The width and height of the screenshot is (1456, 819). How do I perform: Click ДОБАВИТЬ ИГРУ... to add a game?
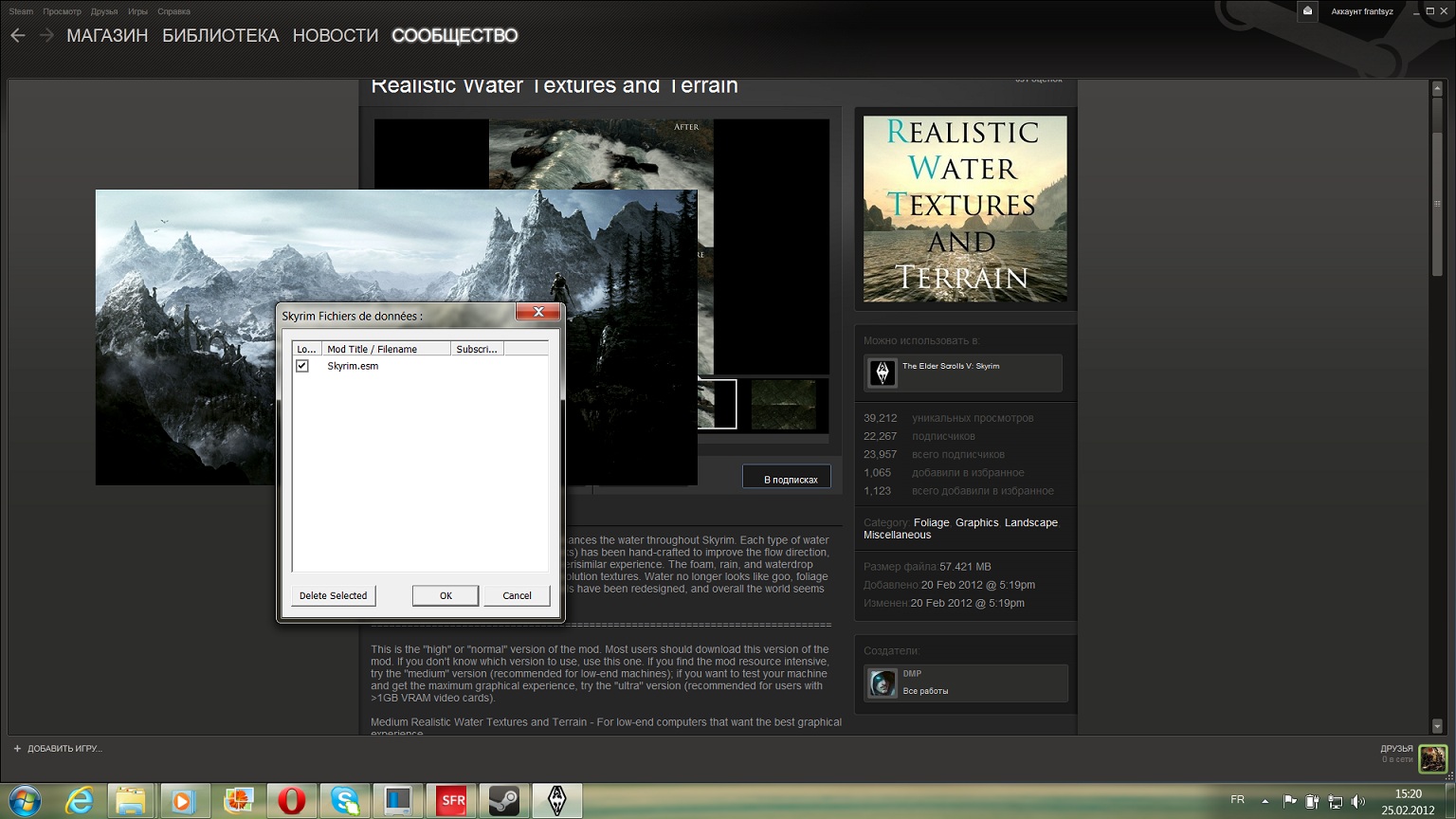(64, 749)
